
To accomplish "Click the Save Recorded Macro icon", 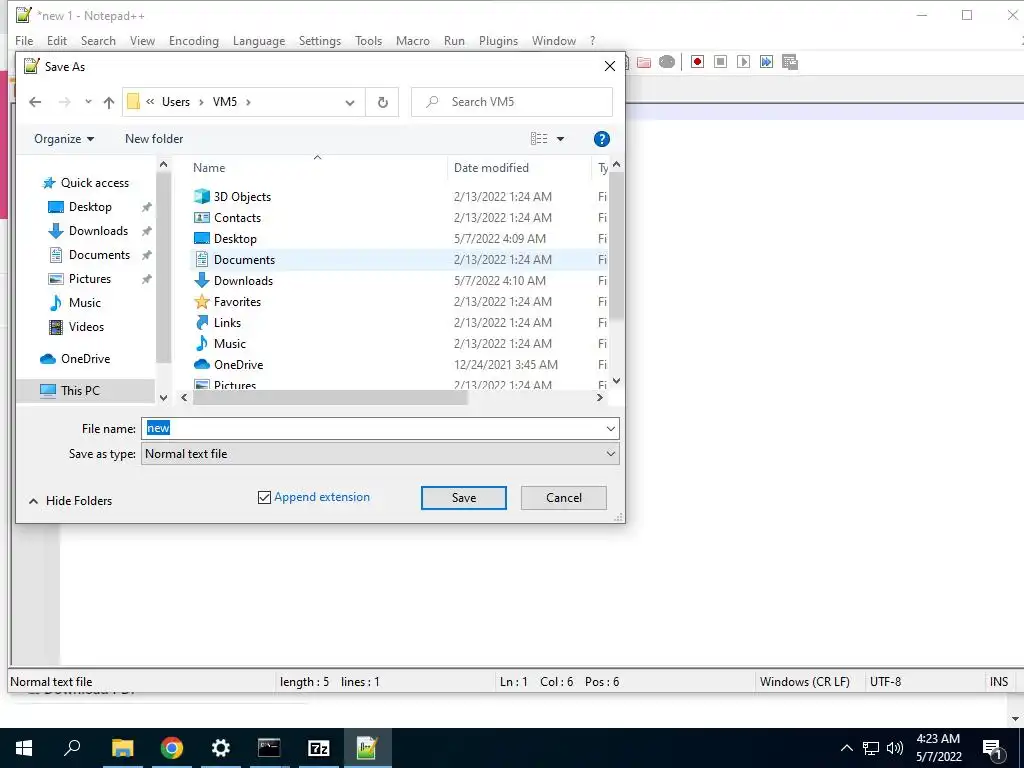I will (x=790, y=62).
